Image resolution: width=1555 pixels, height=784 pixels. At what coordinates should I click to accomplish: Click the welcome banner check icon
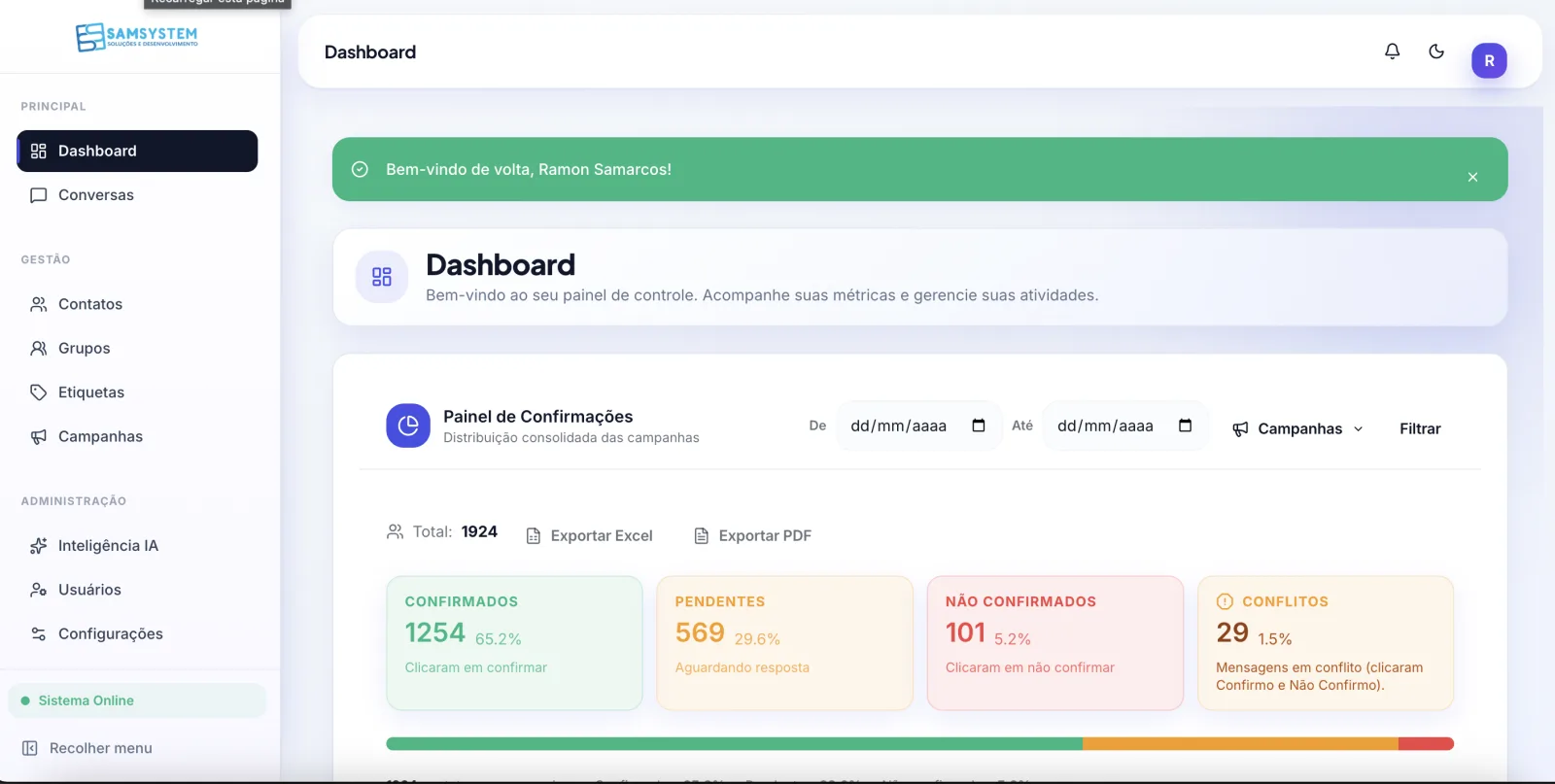pos(360,169)
